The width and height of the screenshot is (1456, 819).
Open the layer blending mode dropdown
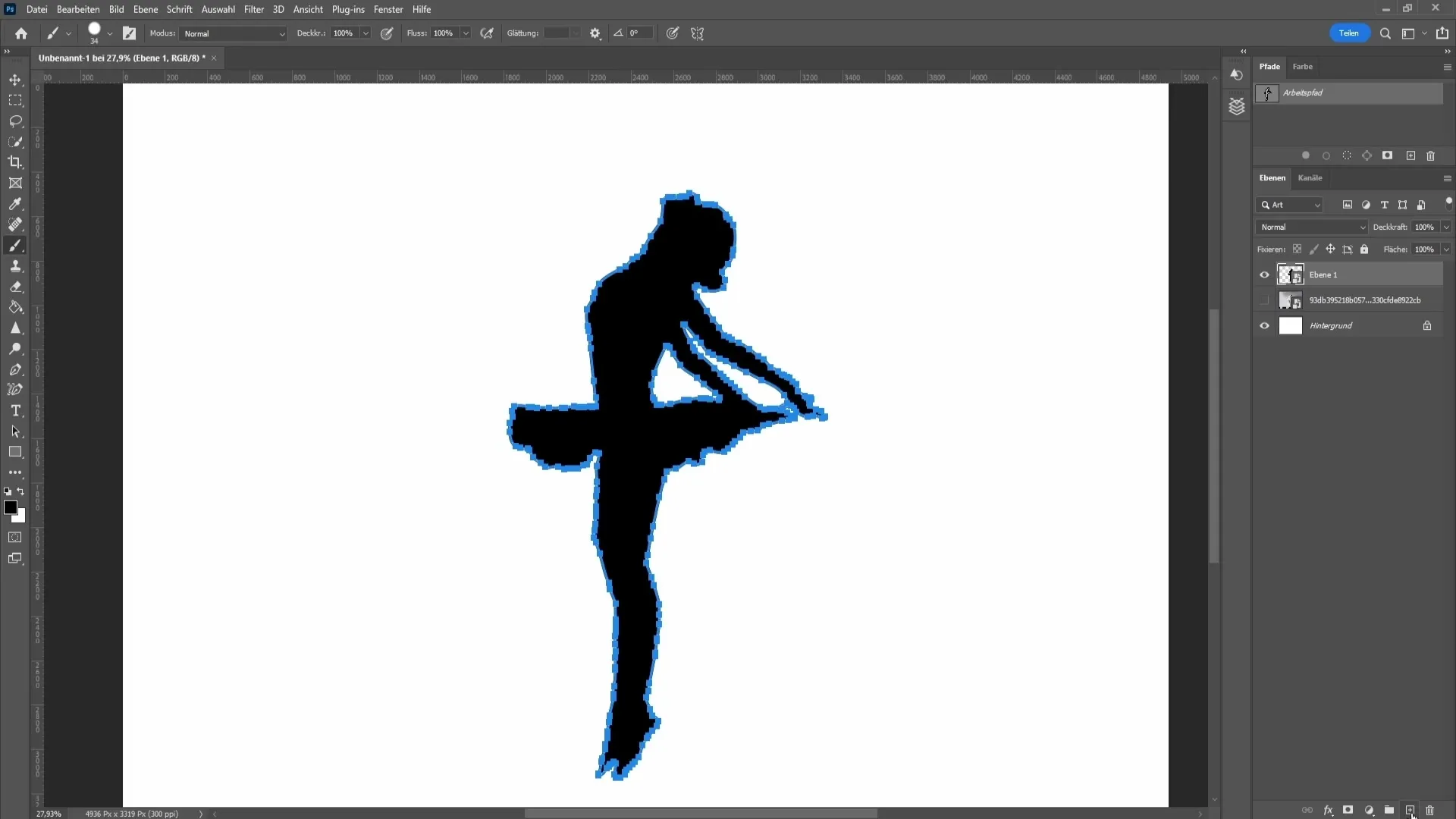point(1311,226)
